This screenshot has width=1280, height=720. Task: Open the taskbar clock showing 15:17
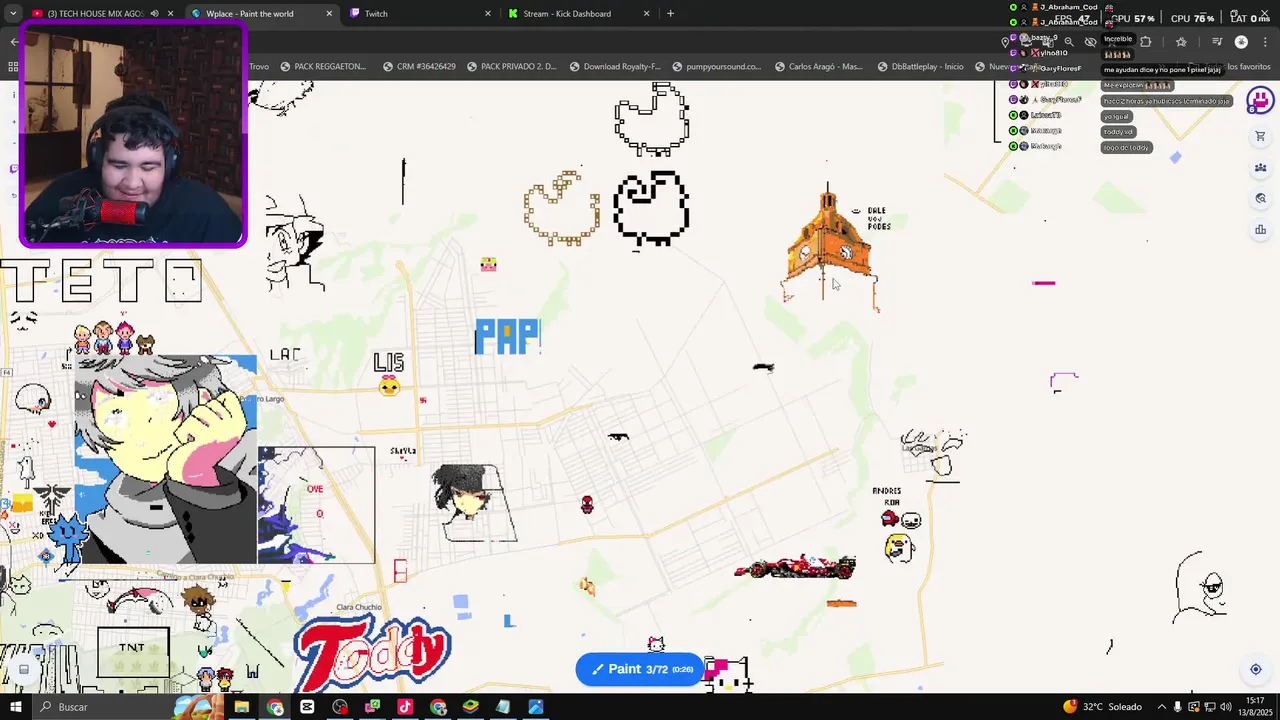[x=1255, y=707]
